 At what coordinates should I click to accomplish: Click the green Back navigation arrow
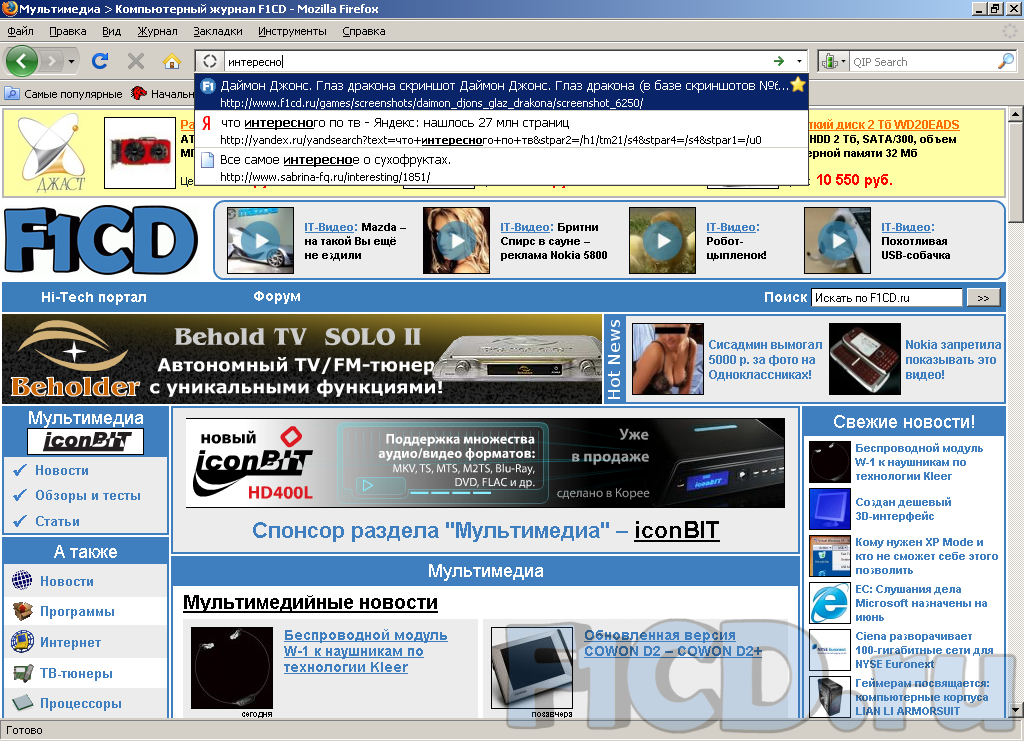coord(22,61)
